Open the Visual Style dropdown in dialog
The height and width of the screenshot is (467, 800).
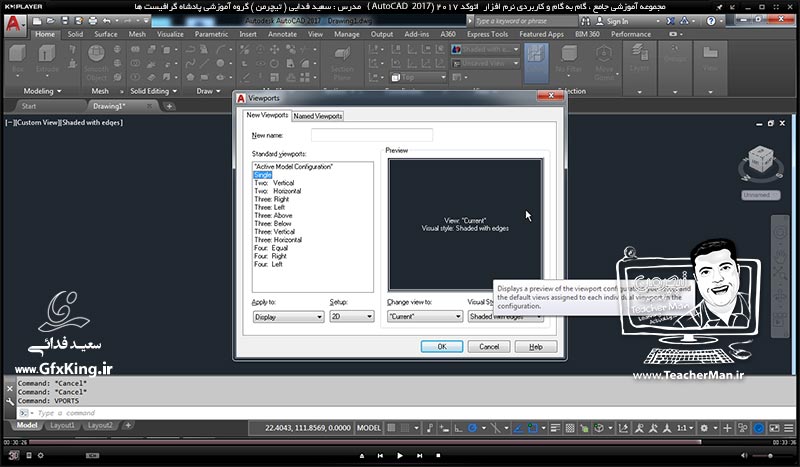click(505, 316)
